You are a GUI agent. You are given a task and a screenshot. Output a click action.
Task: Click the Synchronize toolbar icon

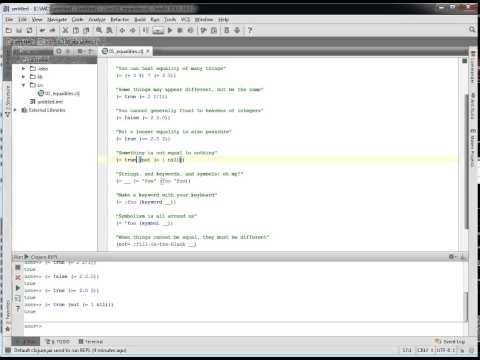click(29, 30)
